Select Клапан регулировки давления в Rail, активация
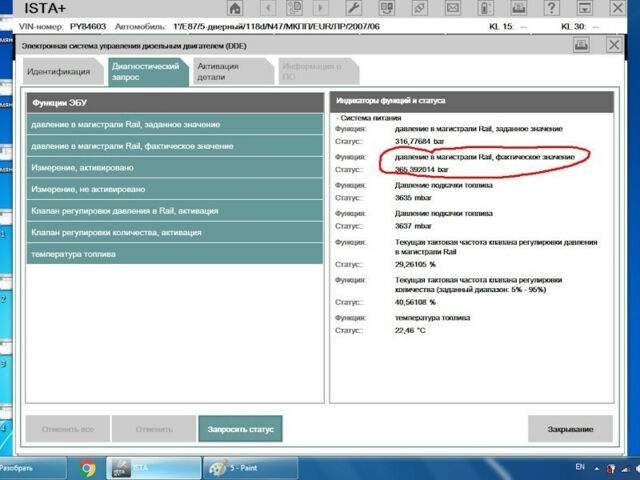 tap(175, 211)
